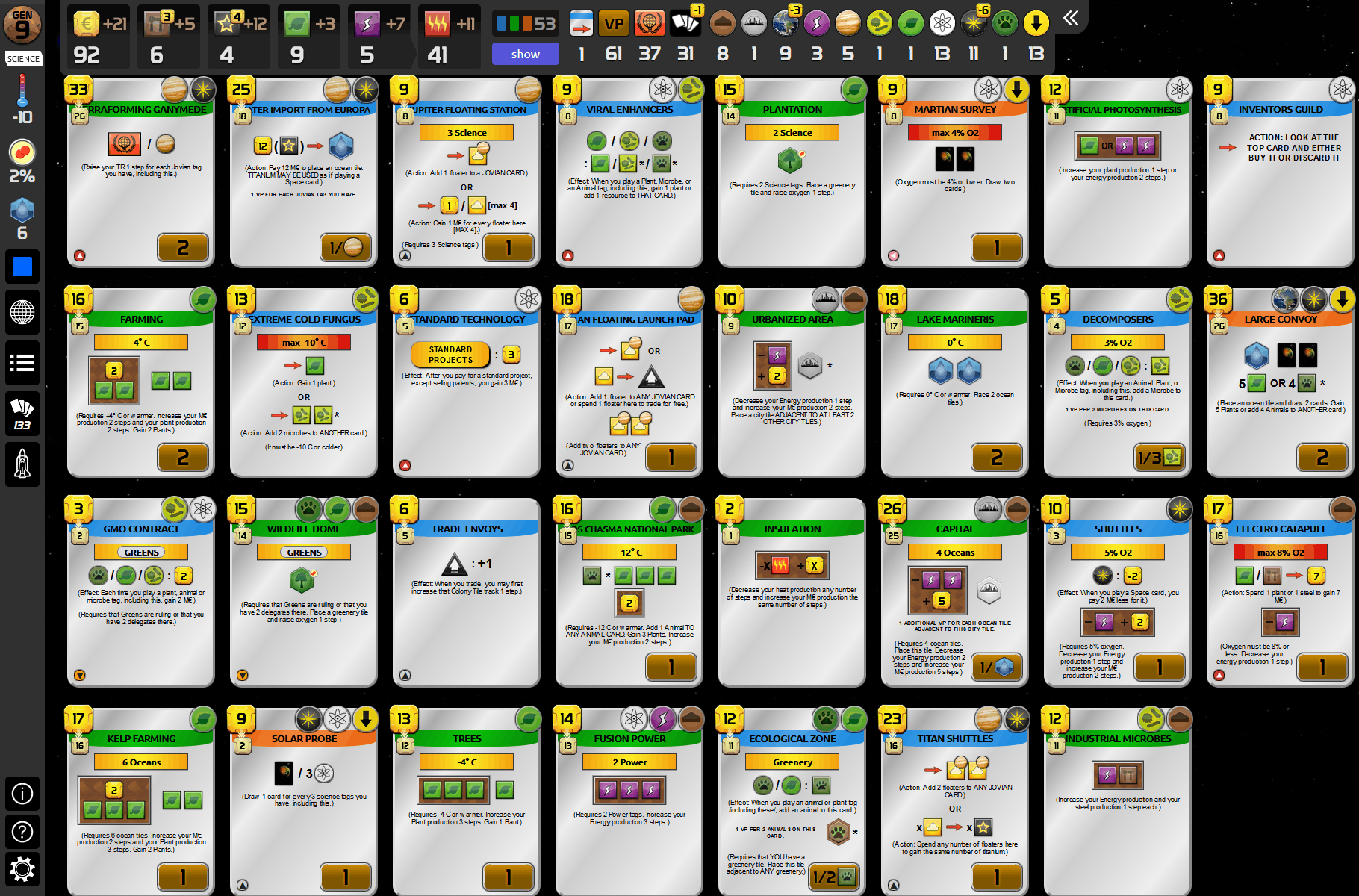The image size is (1359, 896).
Task: Open the info circle icon
Action: pyautogui.click(x=22, y=794)
